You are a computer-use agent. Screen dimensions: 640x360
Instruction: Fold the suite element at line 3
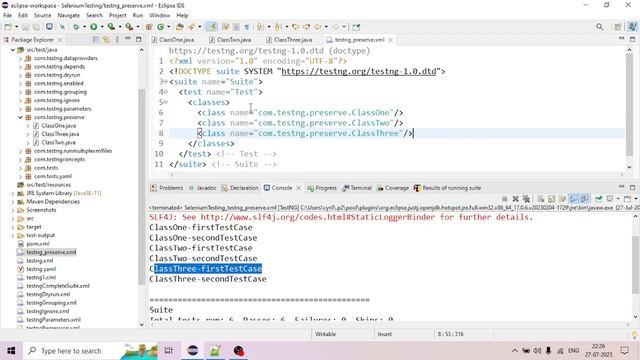(x=166, y=82)
